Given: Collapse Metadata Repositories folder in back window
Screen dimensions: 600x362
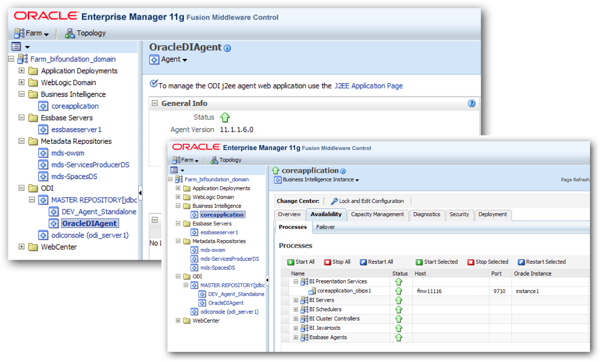Looking at the screenshot, I should [x=21, y=141].
